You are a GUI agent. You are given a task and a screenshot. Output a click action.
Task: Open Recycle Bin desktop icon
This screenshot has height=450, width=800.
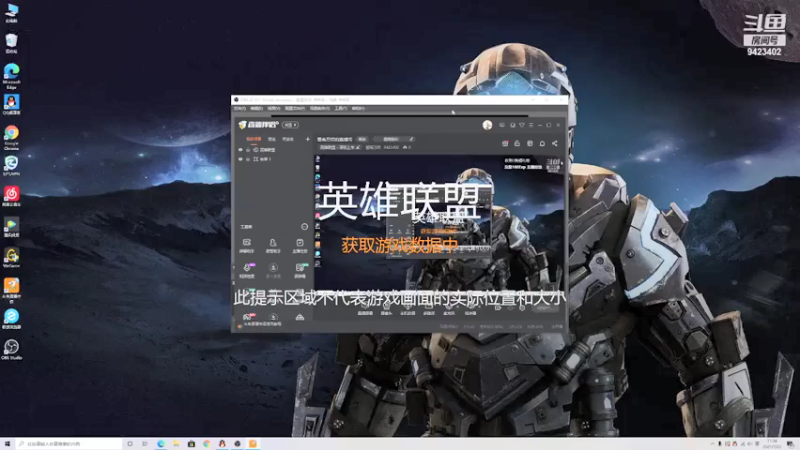[x=11, y=43]
